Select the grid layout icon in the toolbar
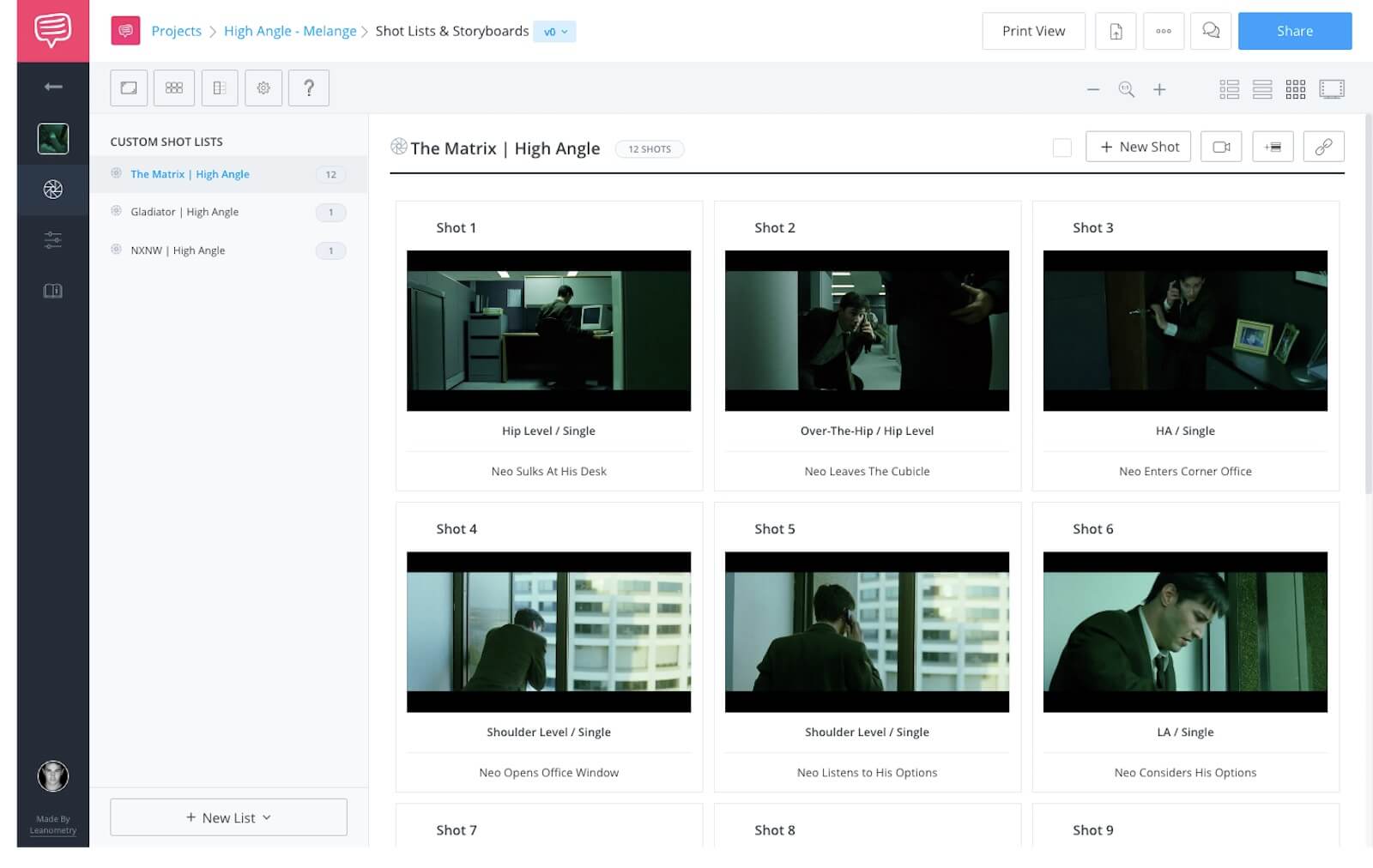This screenshot has width=1373, height=868. [174, 87]
